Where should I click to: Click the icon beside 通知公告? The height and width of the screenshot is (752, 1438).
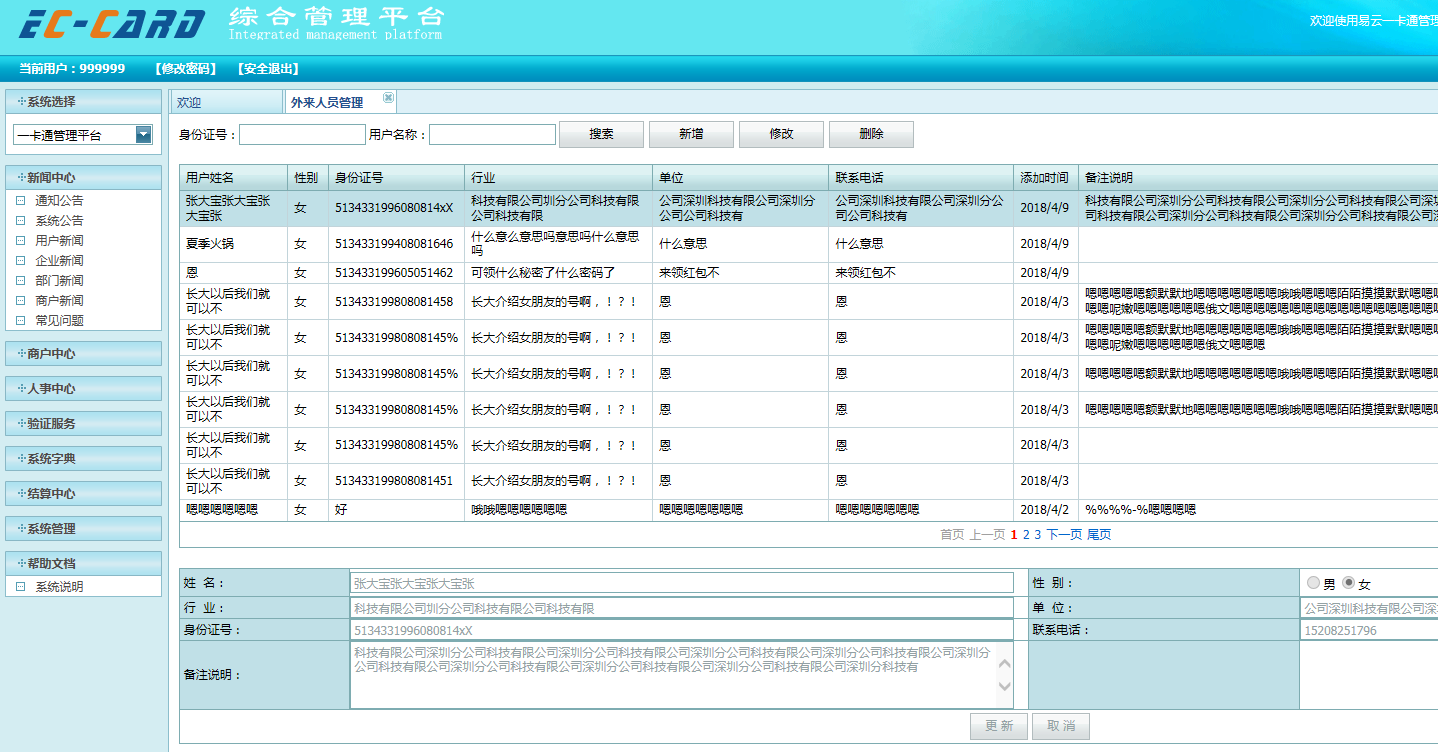[20, 201]
